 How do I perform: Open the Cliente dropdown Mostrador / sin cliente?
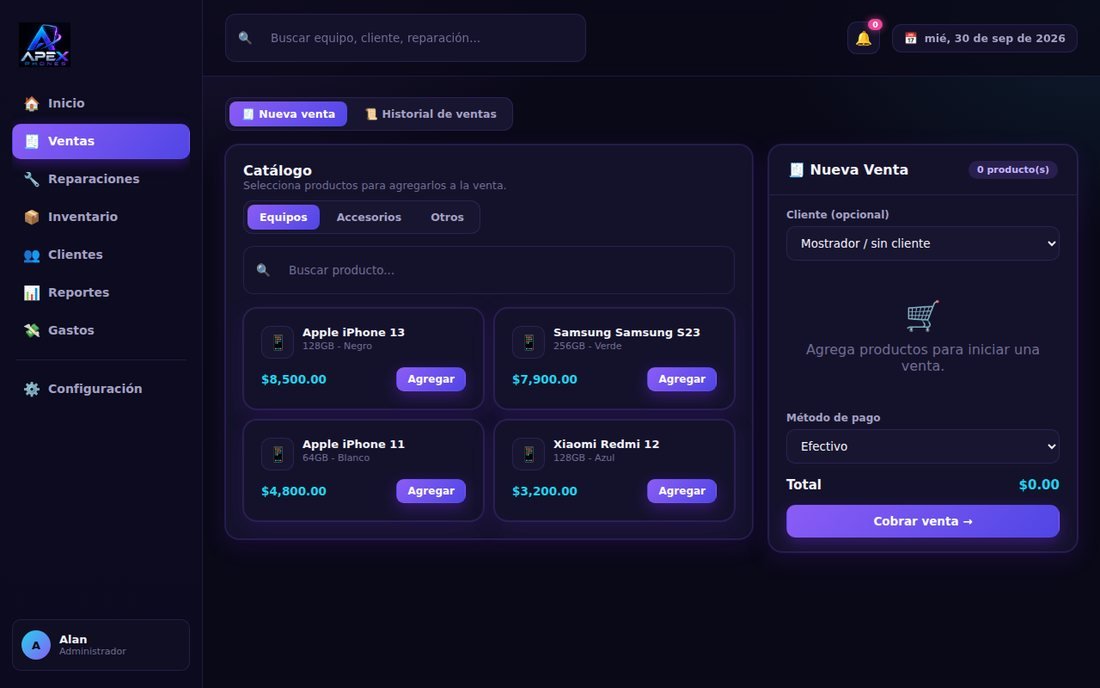[x=923, y=243]
